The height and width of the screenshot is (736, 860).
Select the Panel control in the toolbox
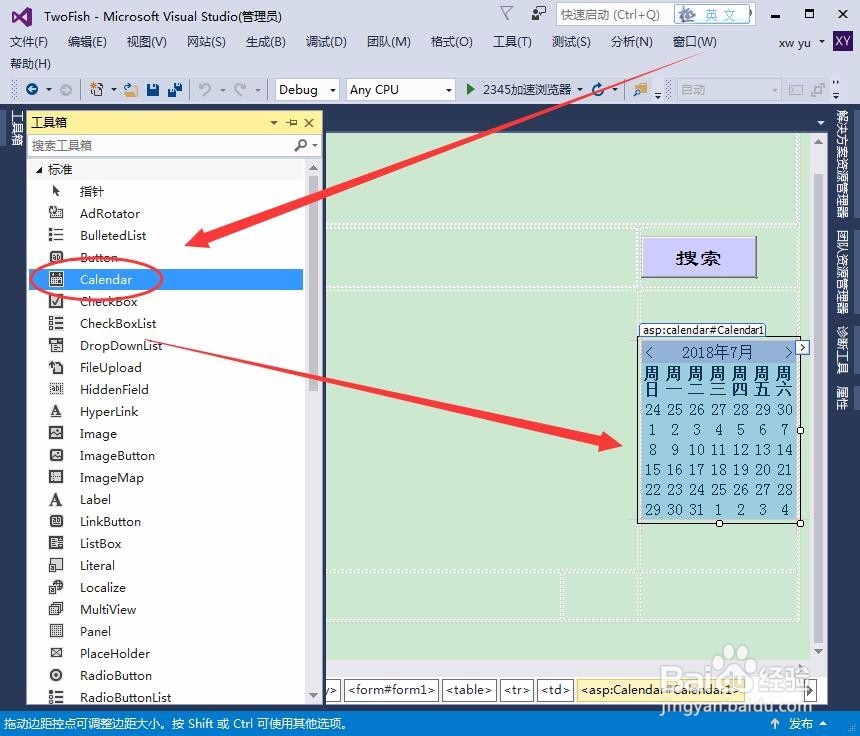pos(165,631)
